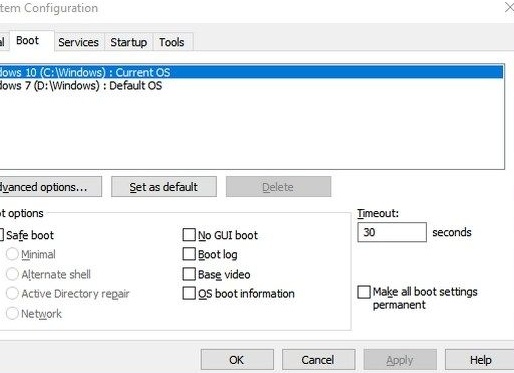Image resolution: width=514 pixels, height=373 pixels.
Task: Open the Startup tab
Action: (x=129, y=42)
